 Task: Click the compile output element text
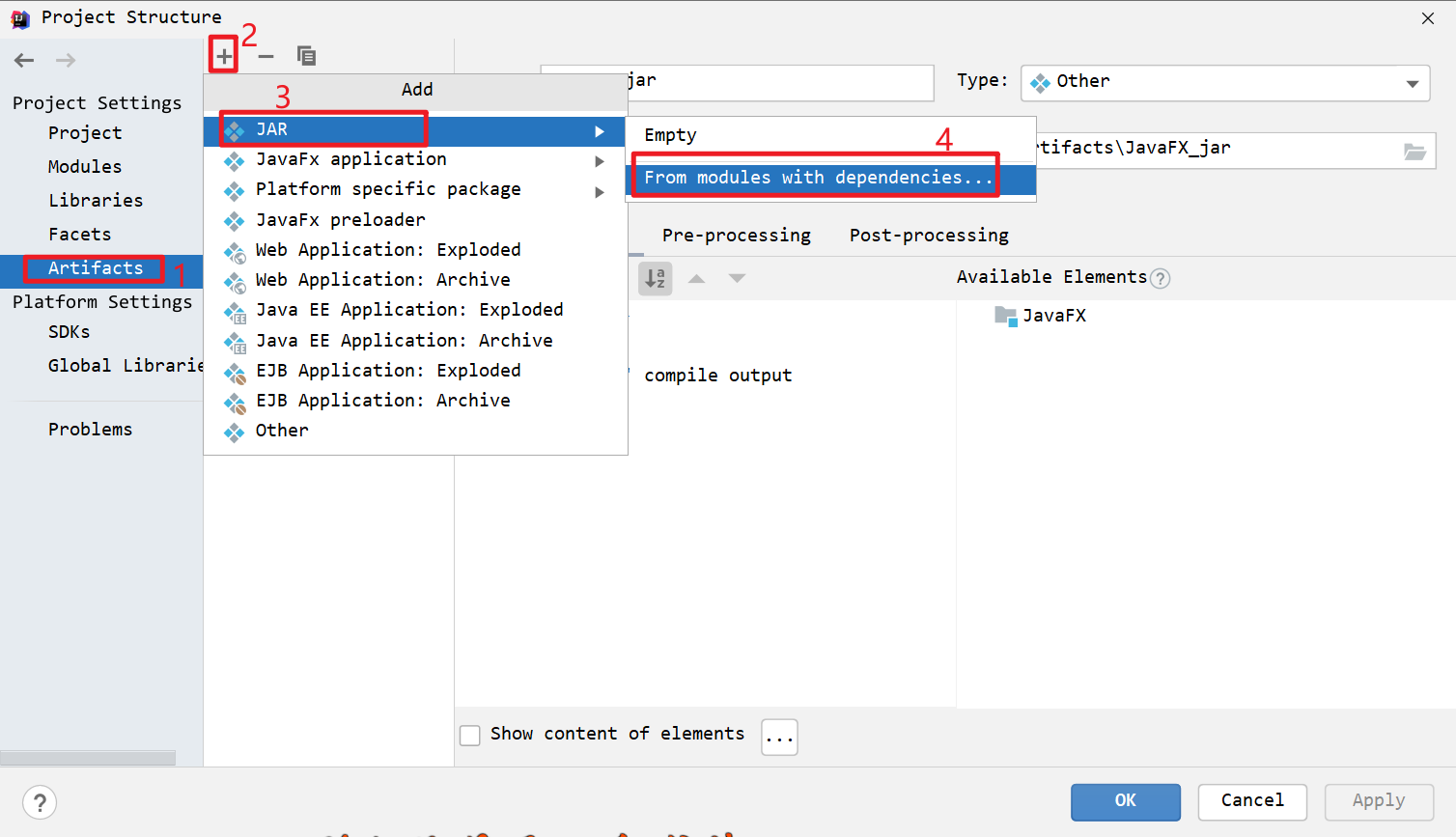[x=718, y=376]
